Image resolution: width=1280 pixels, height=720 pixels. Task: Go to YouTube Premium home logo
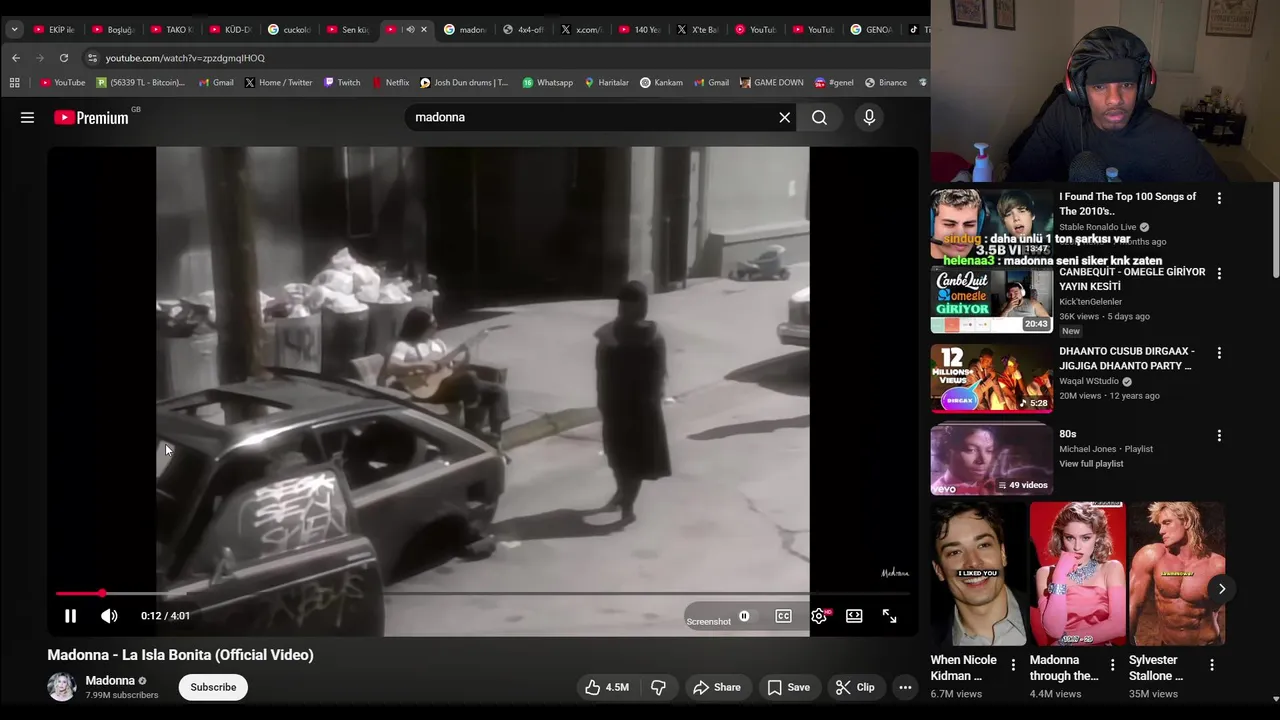[92, 118]
